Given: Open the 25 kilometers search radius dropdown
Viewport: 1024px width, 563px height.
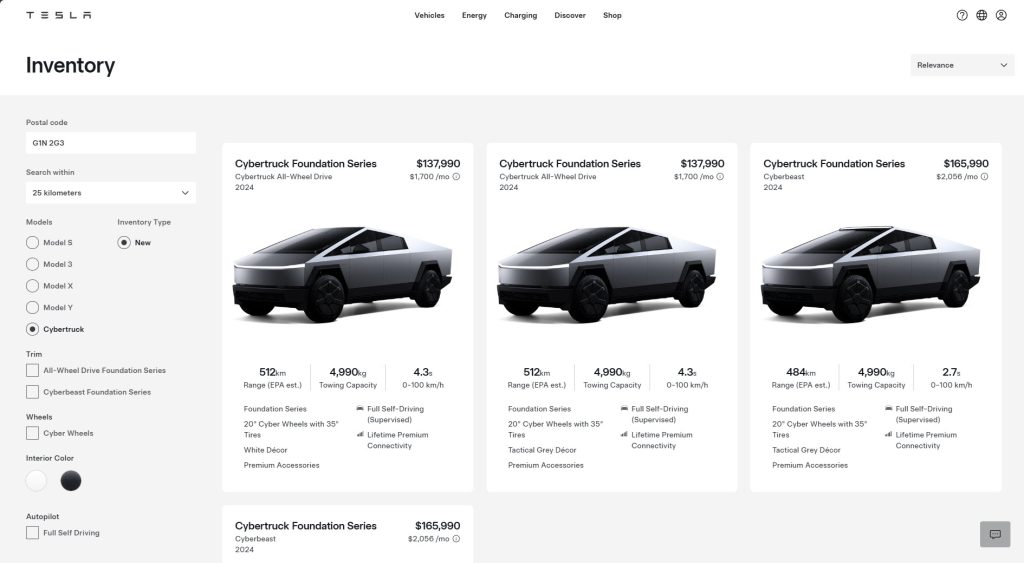Looking at the screenshot, I should click(x=110, y=193).
